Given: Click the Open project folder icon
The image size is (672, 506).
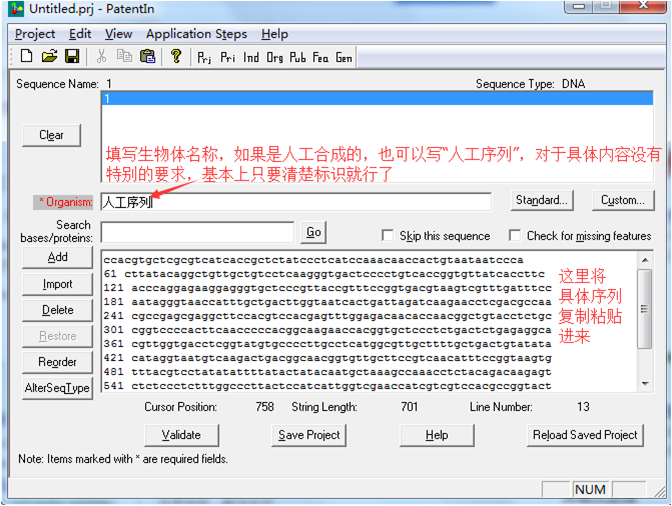Looking at the screenshot, I should [47, 56].
